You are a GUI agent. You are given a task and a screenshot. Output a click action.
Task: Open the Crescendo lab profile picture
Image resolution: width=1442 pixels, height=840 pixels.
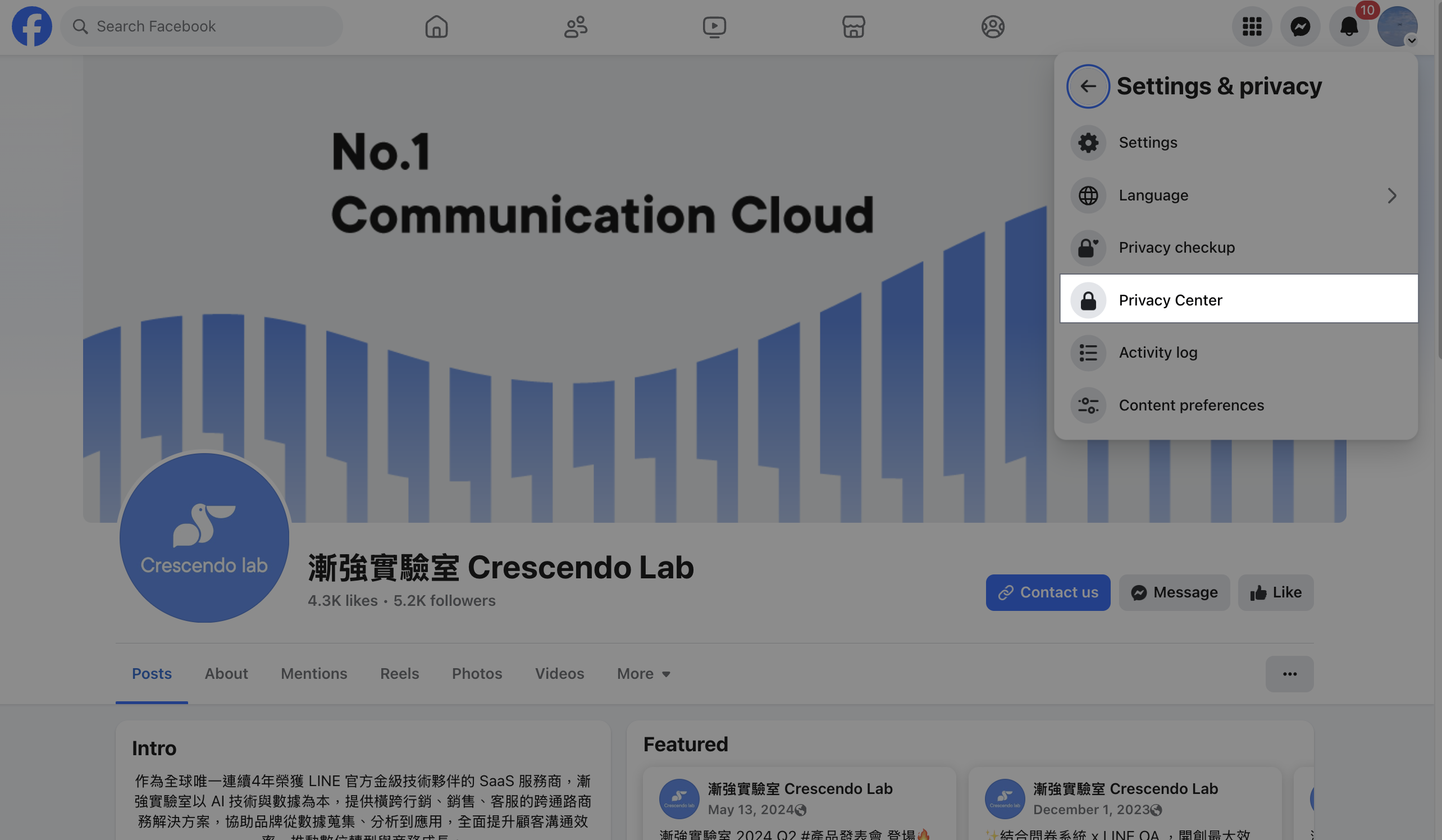coord(204,538)
